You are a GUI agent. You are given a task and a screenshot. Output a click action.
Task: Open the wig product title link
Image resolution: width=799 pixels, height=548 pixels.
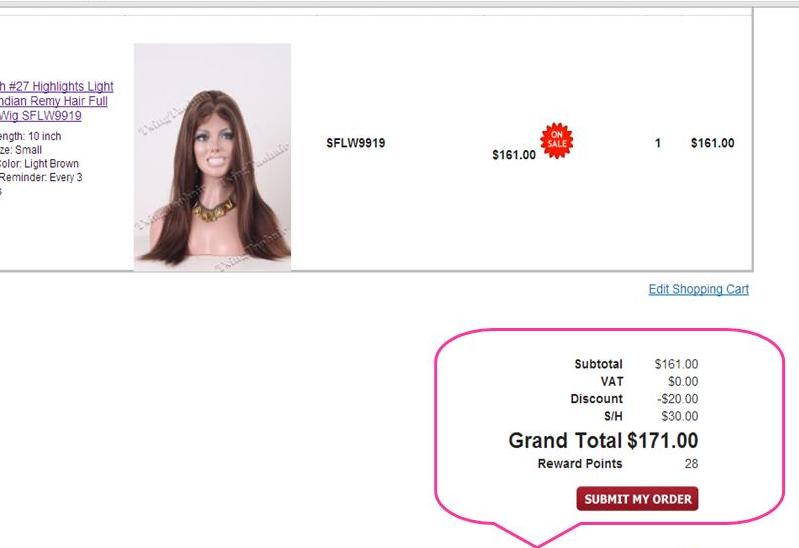click(57, 101)
